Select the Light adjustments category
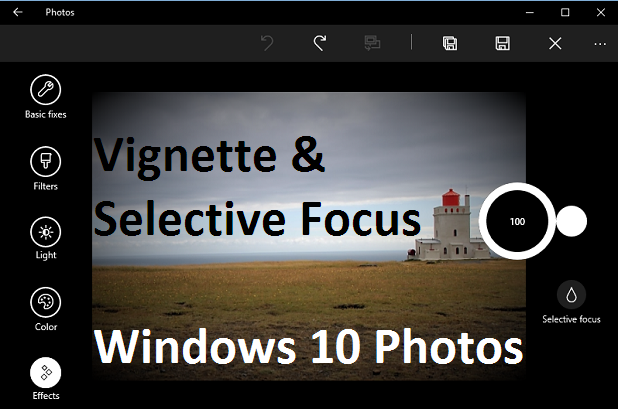Viewport: 618px width, 409px height. click(46, 232)
